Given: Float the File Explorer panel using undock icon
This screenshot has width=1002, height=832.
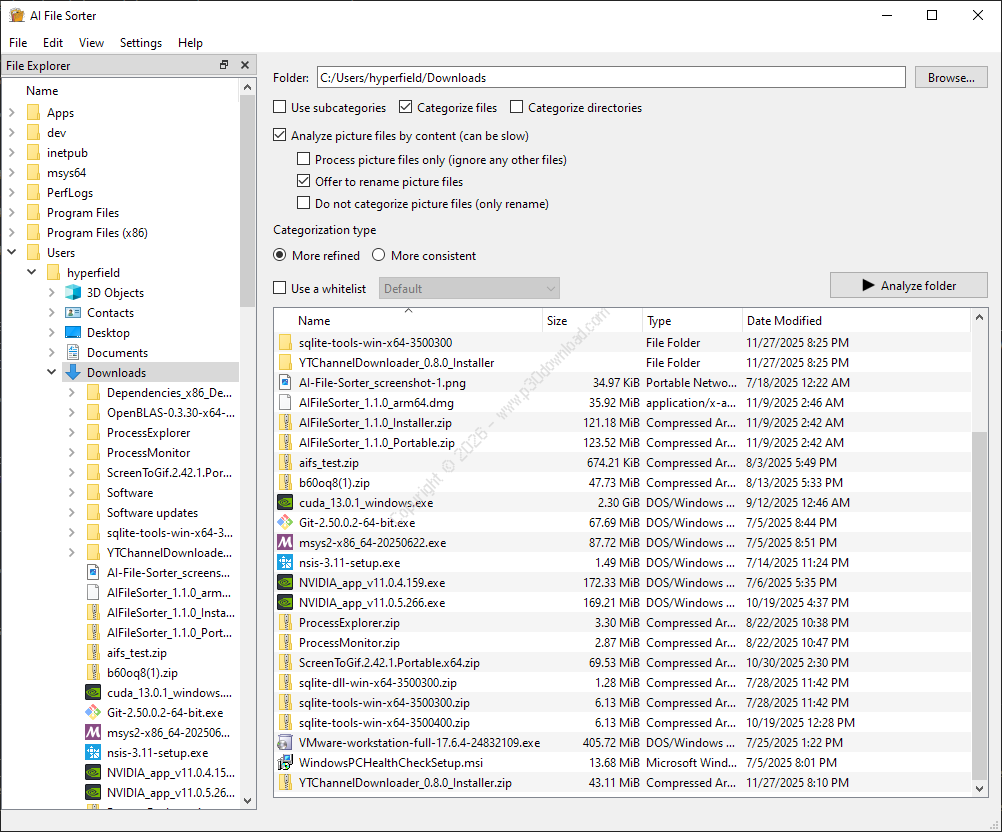Looking at the screenshot, I should point(224,65).
